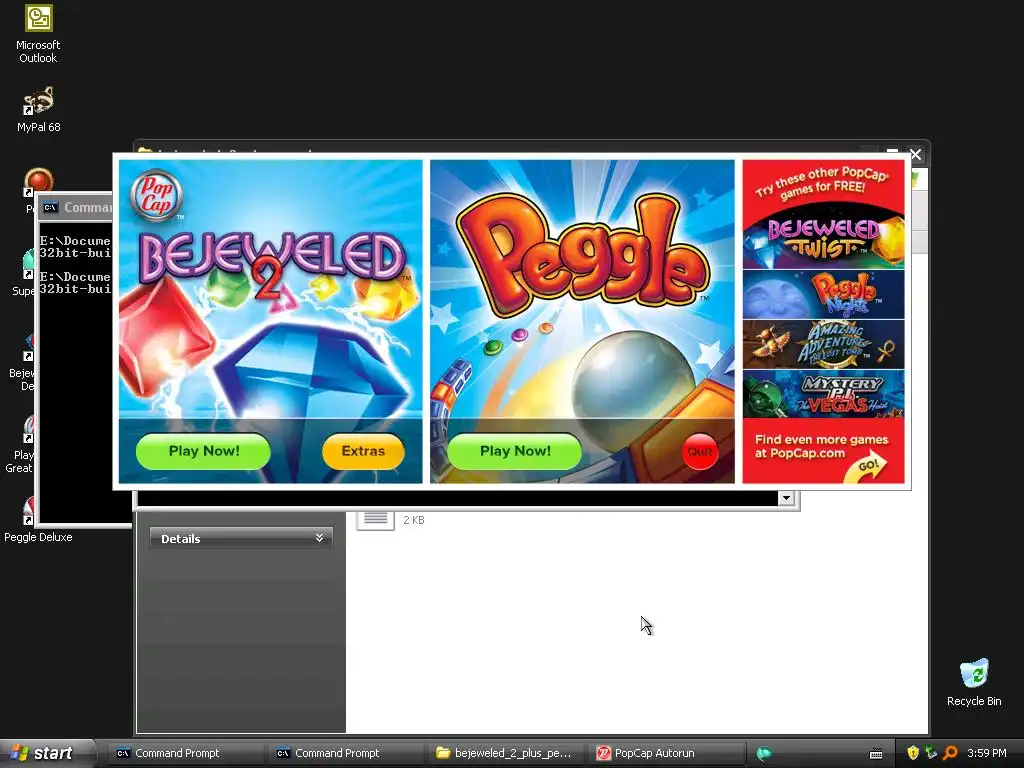This screenshot has height=768, width=1024.
Task: Click the keyboard icon in taskbar
Action: click(x=876, y=754)
